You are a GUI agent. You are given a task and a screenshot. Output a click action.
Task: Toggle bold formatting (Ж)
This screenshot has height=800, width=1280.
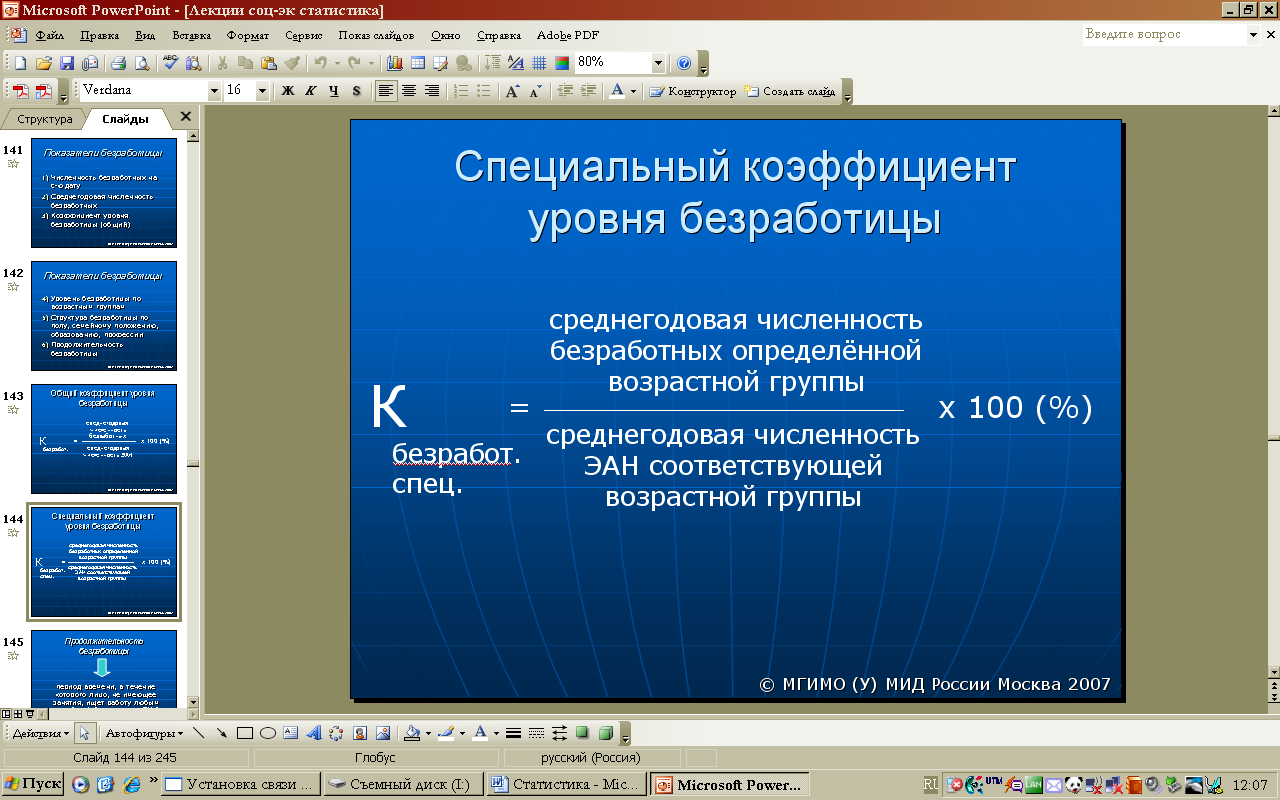point(288,91)
